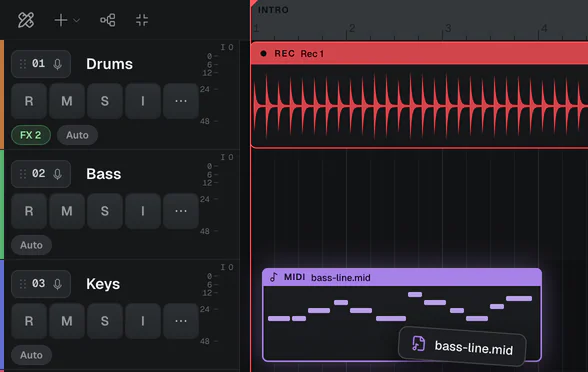Click the purple Keys track color strip
Viewport: 588px width, 372px height.
[x=2, y=316]
